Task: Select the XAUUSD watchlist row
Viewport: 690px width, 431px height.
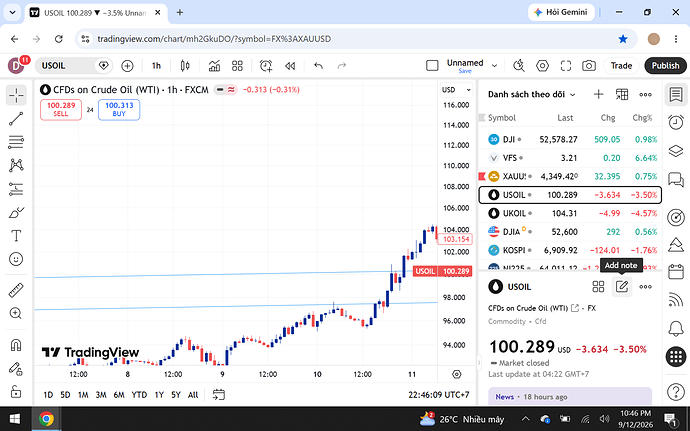Action: tap(570, 177)
